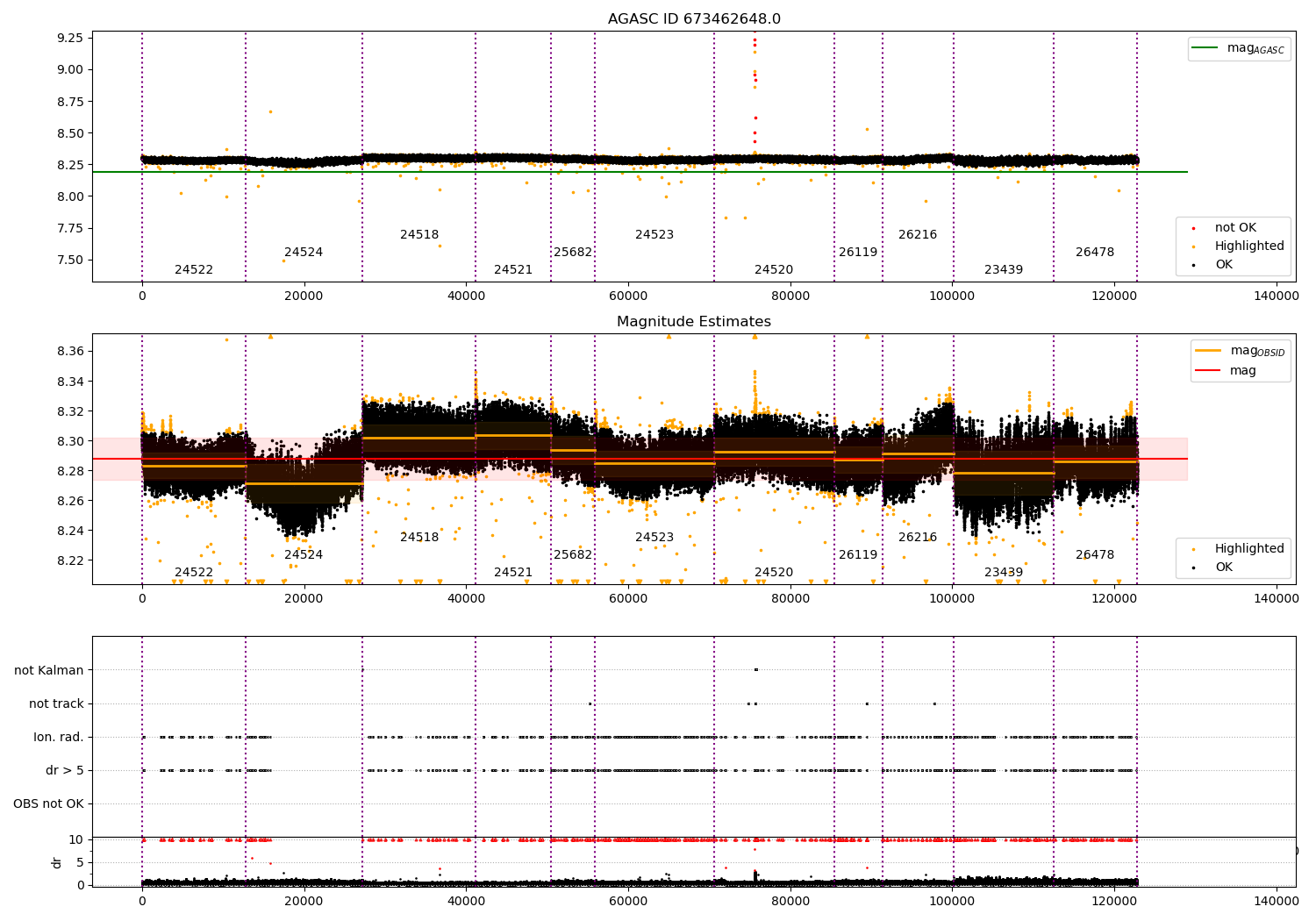Click 'not OK' legend entry in top plot
Screen dimensions: 1316x921
(x=1225, y=228)
